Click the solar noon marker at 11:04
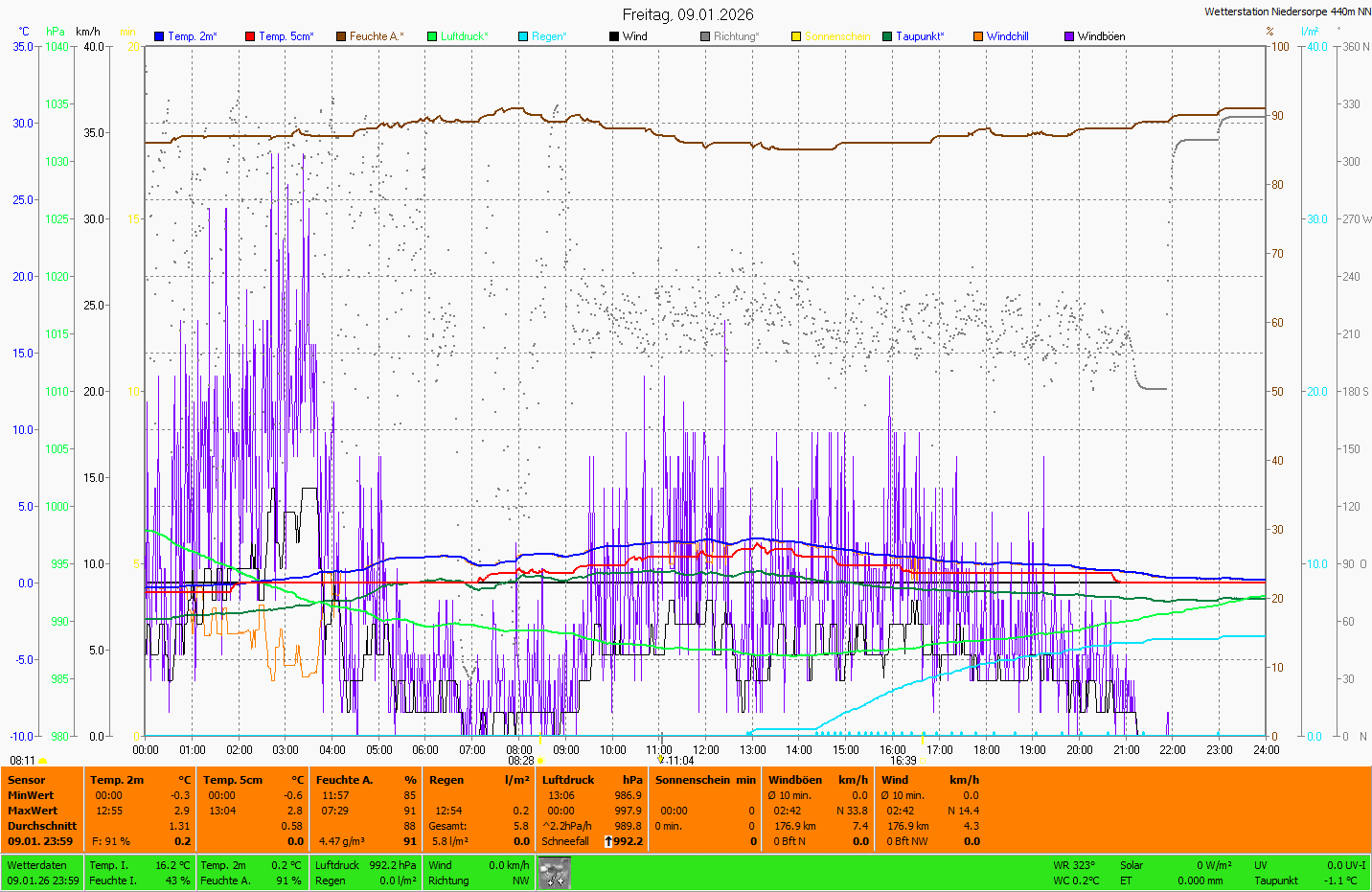 pyautogui.click(x=660, y=760)
